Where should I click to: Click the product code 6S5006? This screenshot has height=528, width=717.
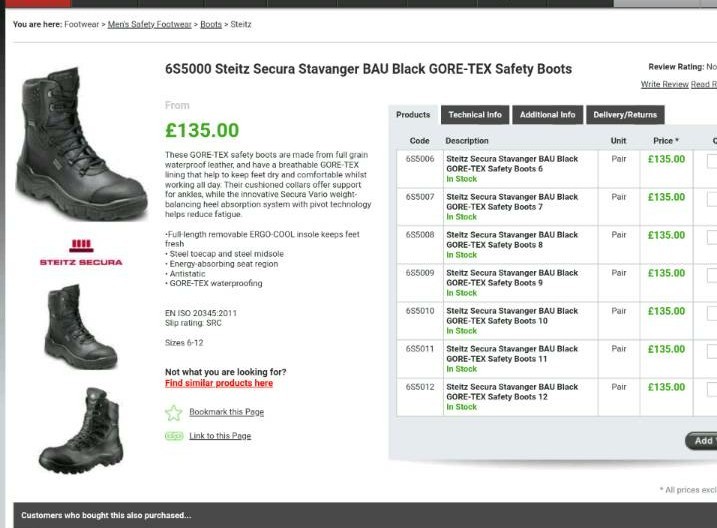tap(420, 159)
